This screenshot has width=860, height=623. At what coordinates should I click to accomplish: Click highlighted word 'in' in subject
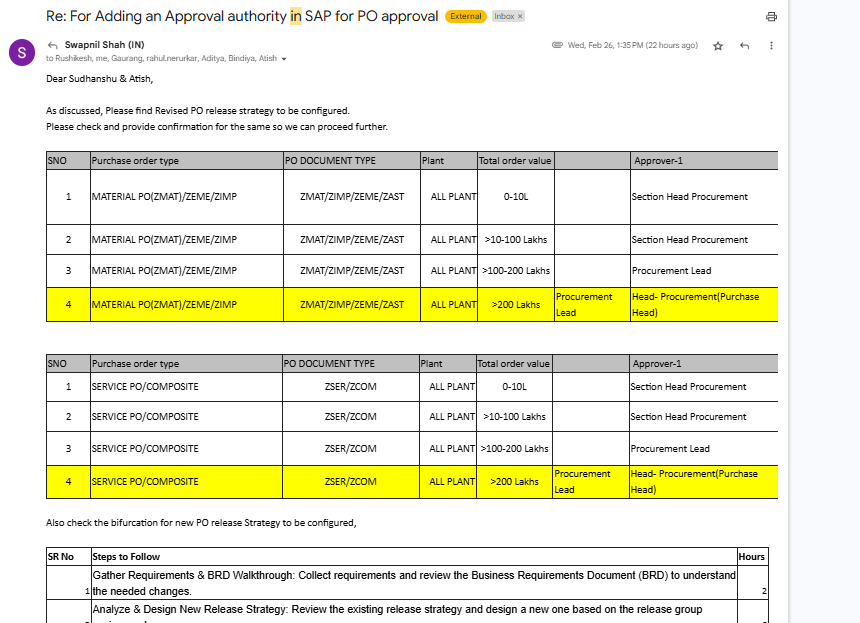(x=295, y=16)
